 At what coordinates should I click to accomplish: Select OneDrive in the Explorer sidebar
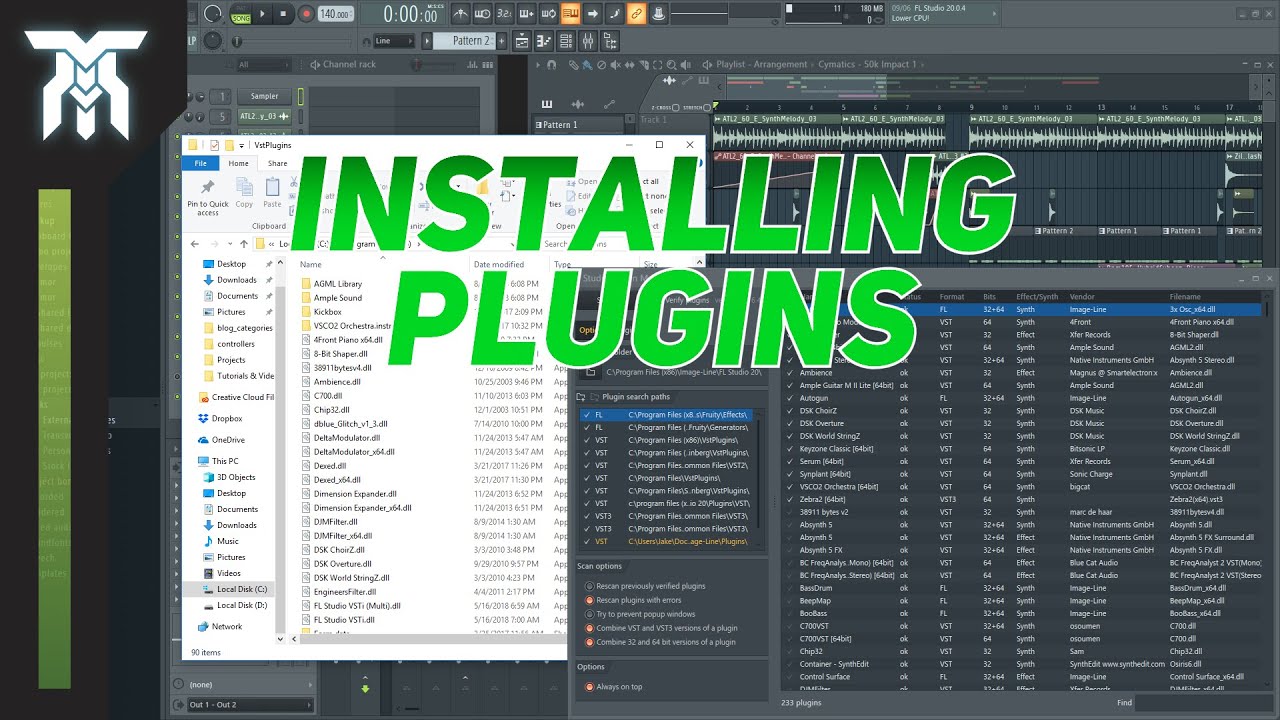click(228, 440)
